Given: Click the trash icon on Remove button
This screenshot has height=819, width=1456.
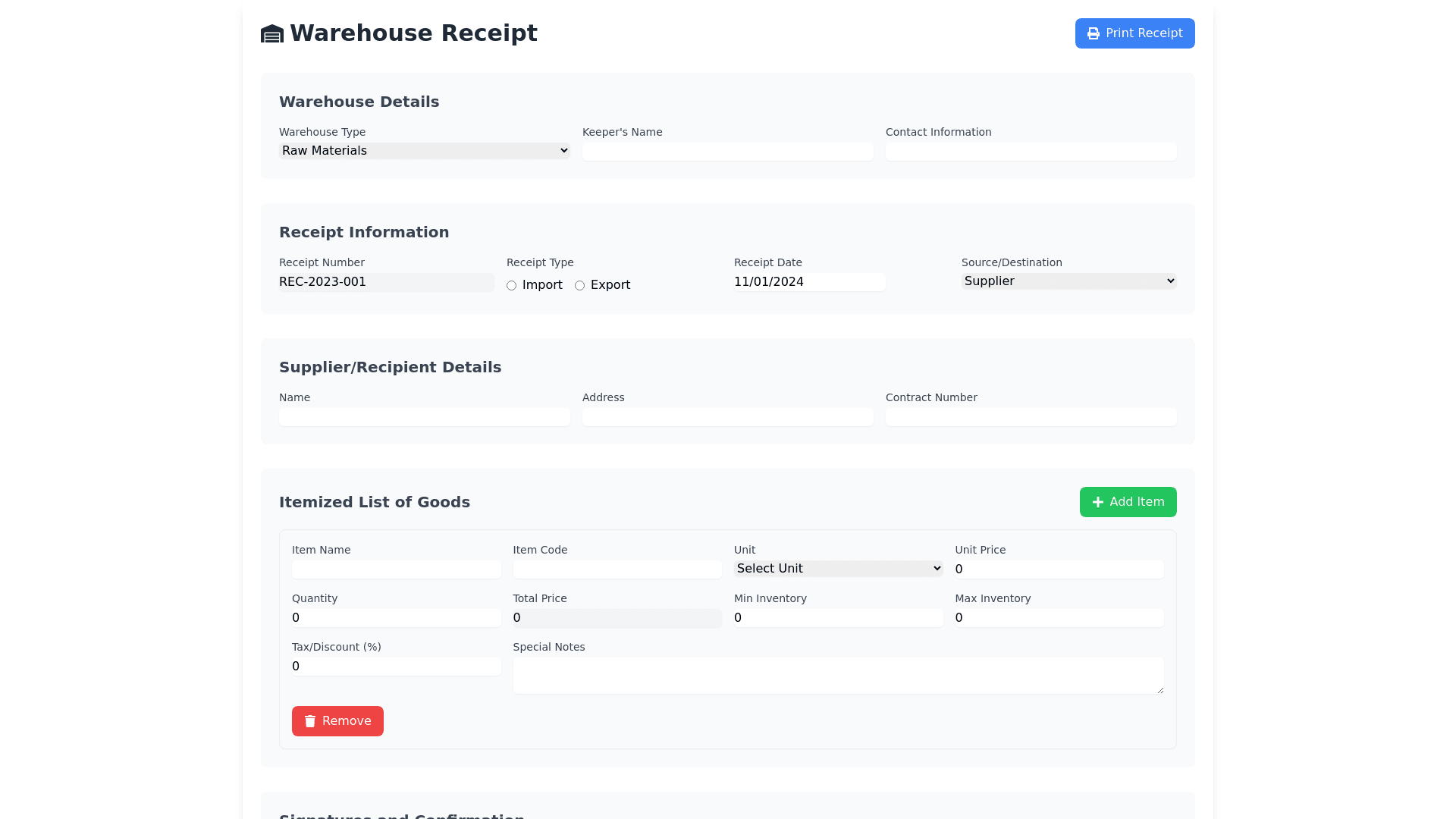Looking at the screenshot, I should [x=310, y=721].
